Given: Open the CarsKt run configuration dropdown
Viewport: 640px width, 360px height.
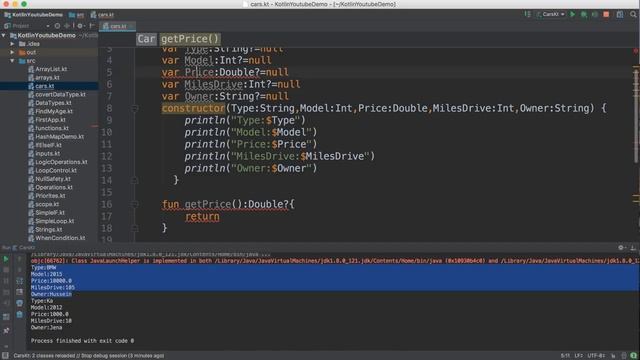Looking at the screenshot, I should tap(550, 14).
